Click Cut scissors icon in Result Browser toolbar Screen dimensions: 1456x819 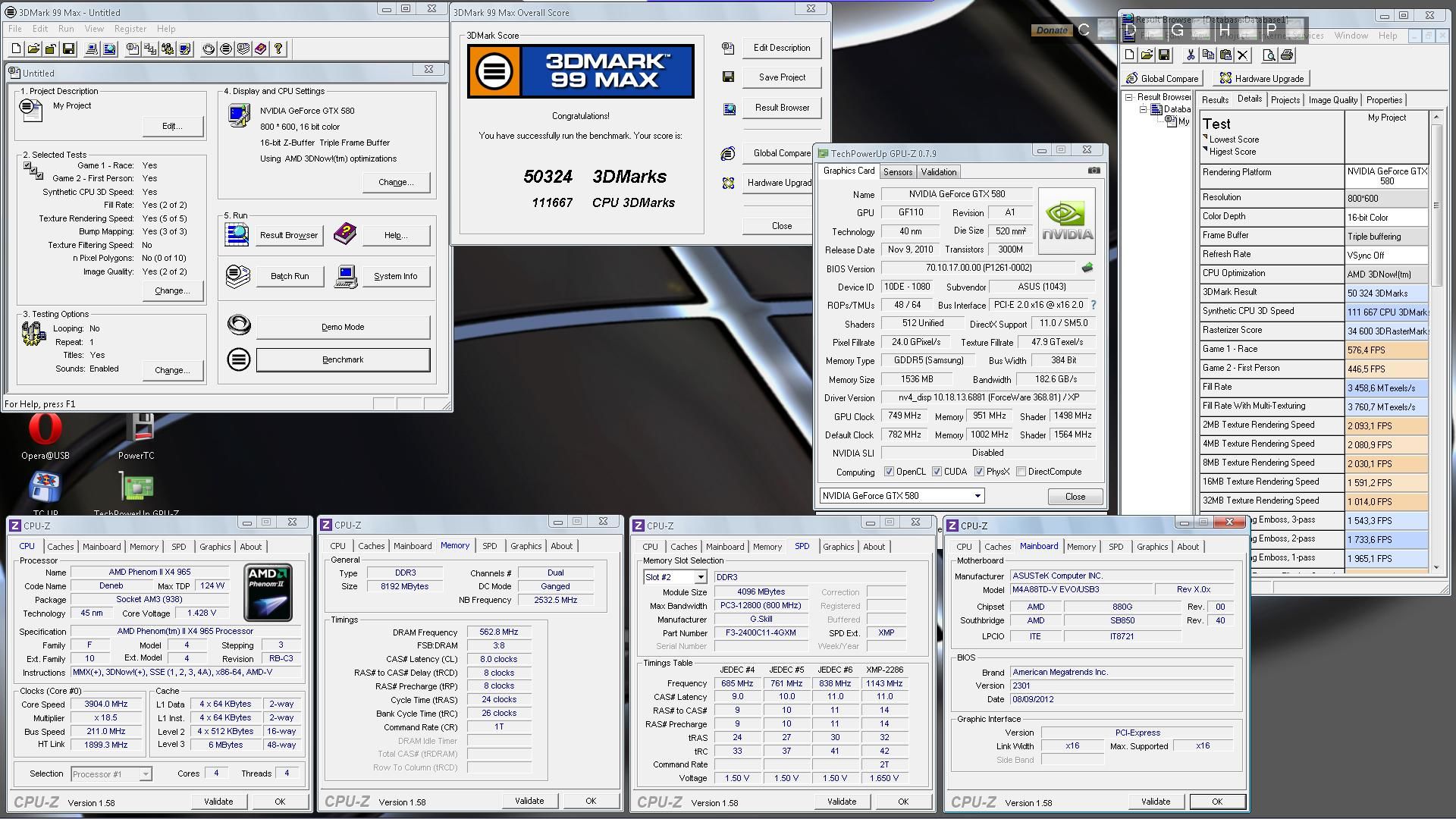coord(1191,55)
